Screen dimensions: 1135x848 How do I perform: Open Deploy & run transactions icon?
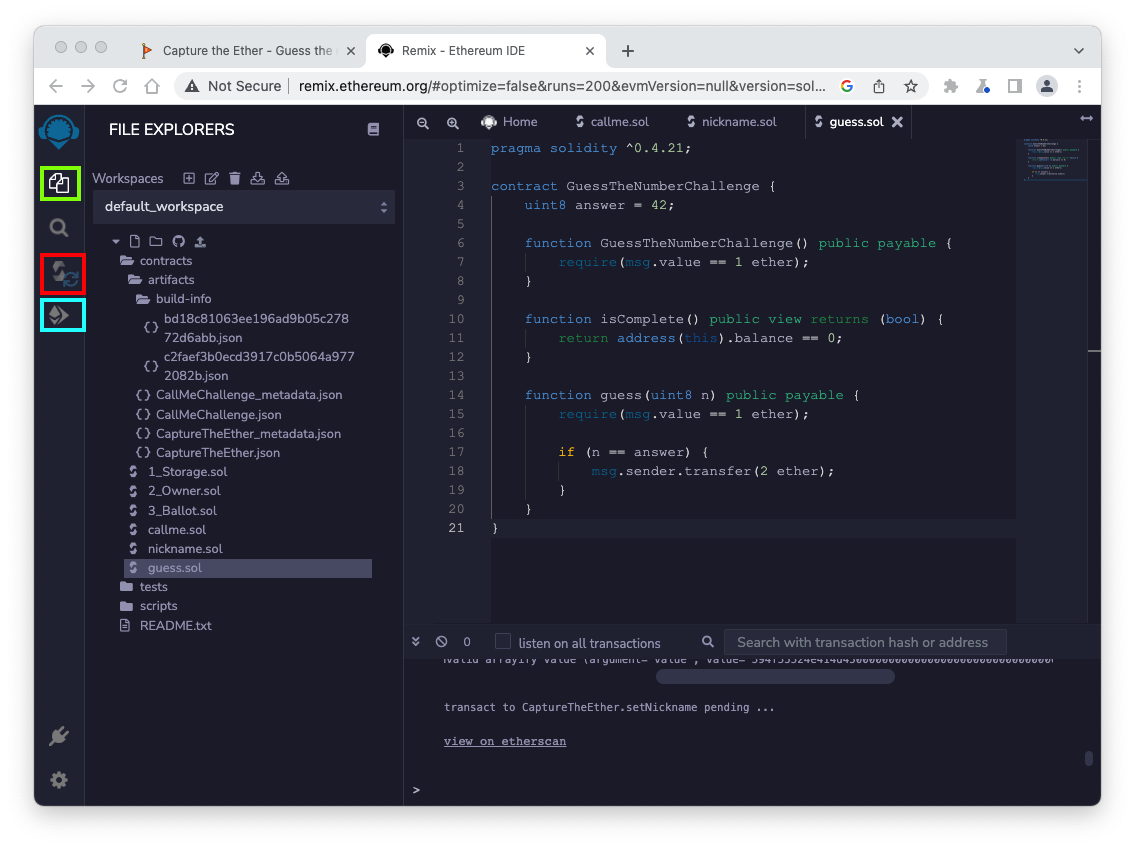tap(62, 315)
